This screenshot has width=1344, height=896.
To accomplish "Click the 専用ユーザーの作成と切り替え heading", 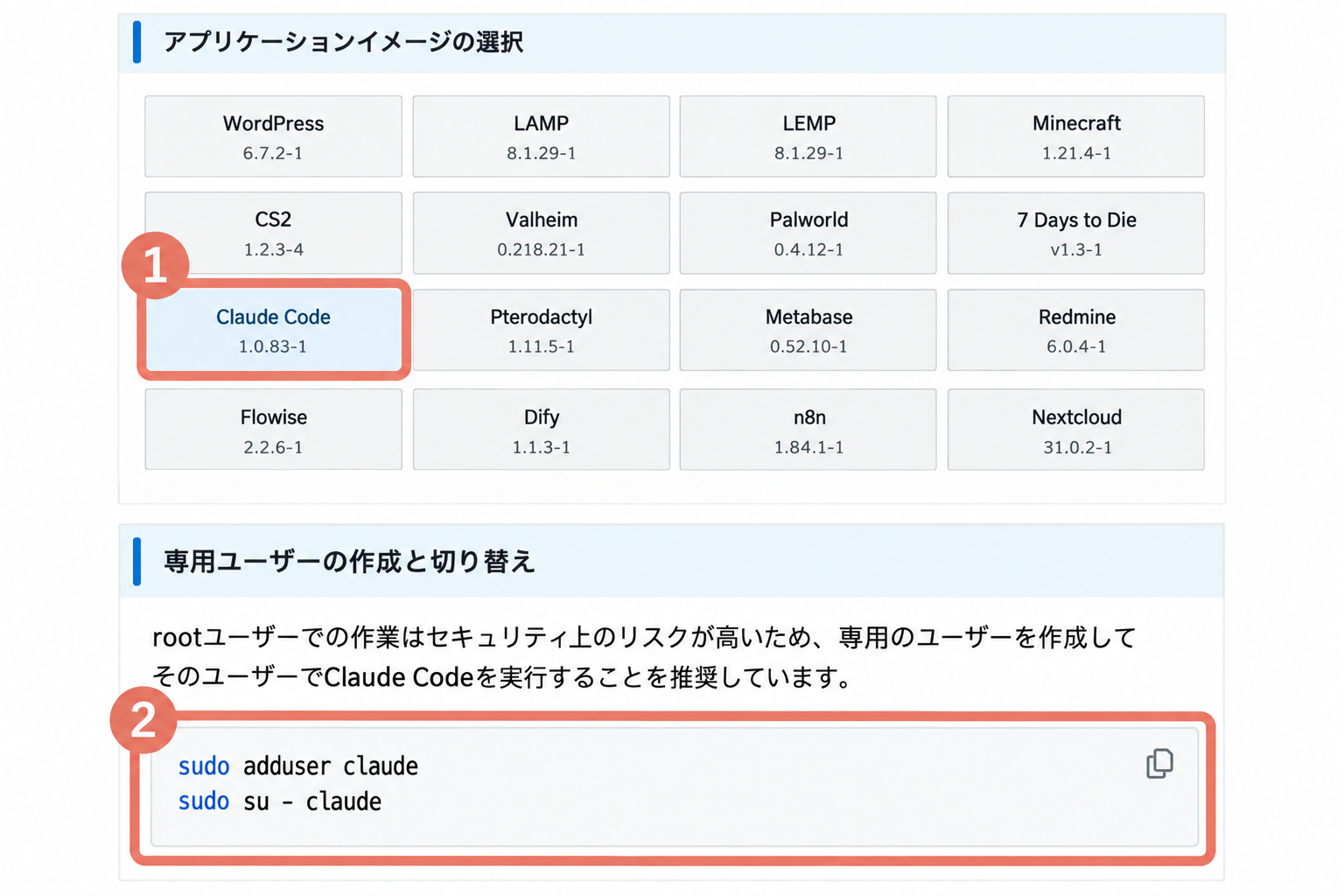I will [349, 561].
